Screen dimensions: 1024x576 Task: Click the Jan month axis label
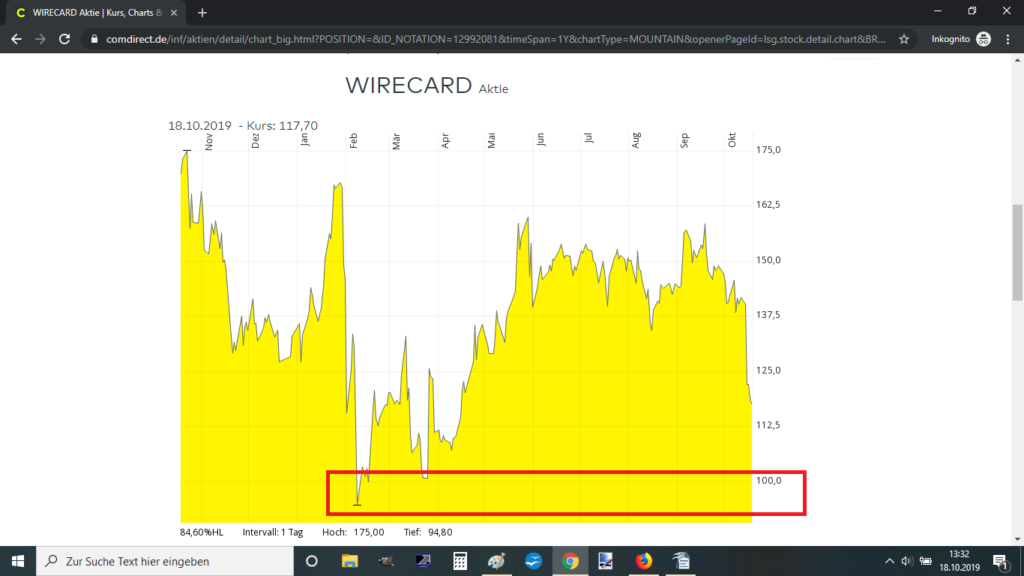pos(304,139)
